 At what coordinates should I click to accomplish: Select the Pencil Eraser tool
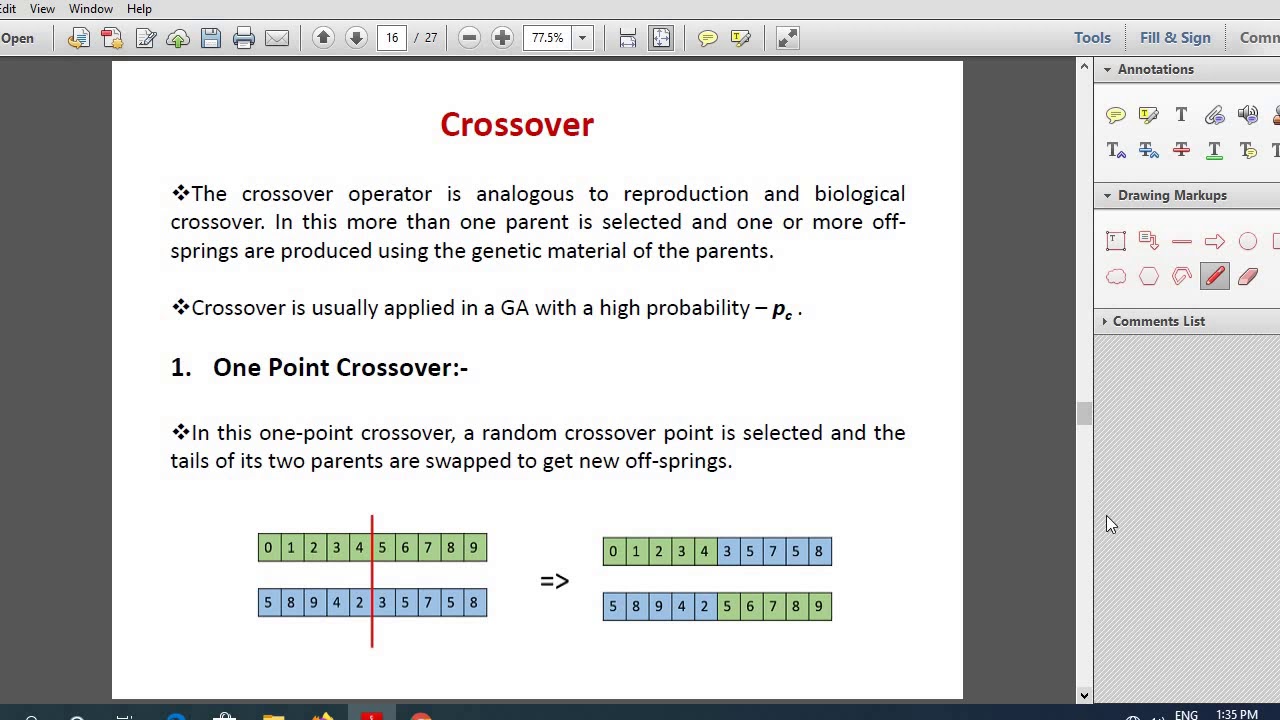pos(1248,277)
